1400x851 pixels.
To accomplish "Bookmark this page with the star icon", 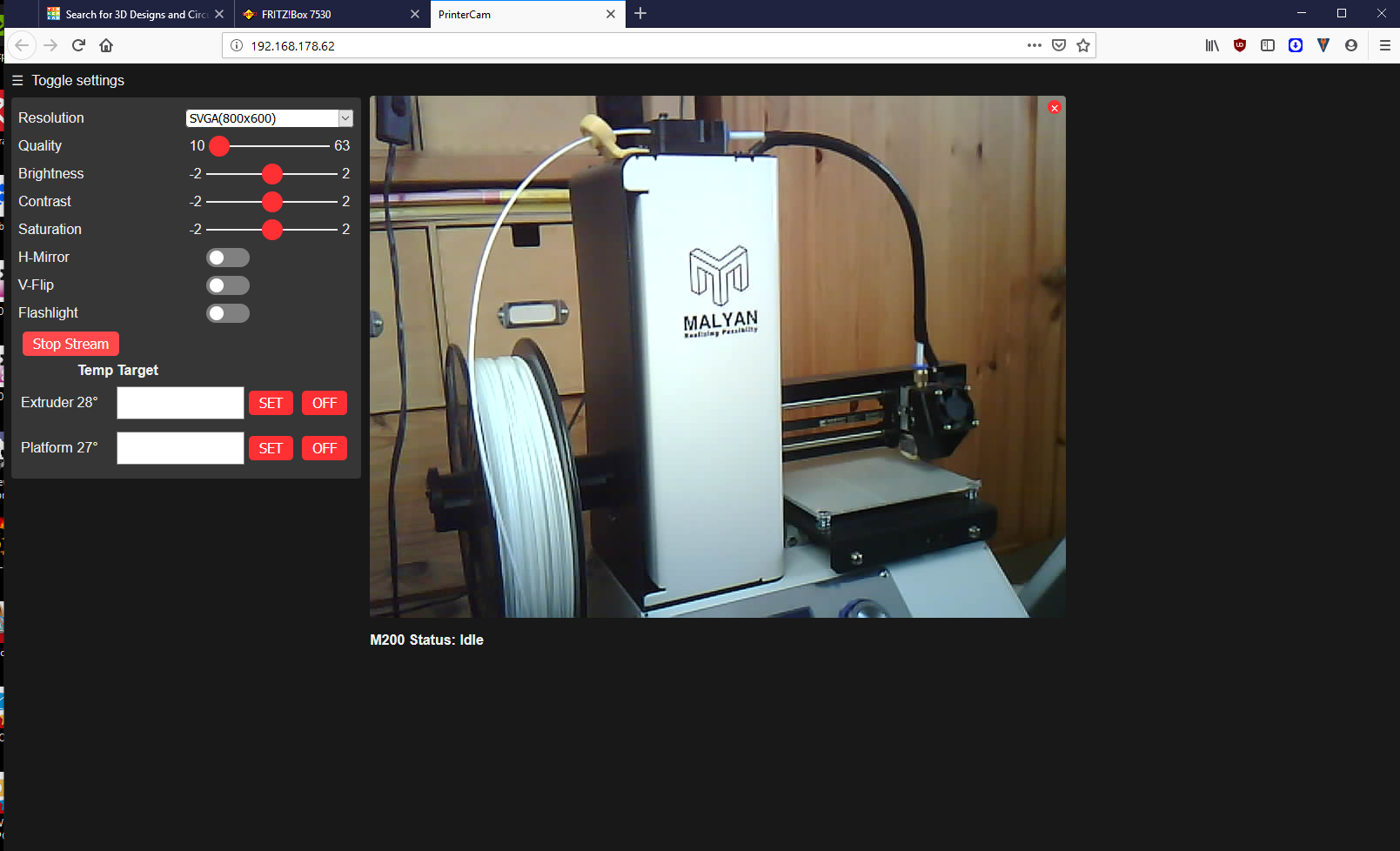I will [x=1082, y=46].
